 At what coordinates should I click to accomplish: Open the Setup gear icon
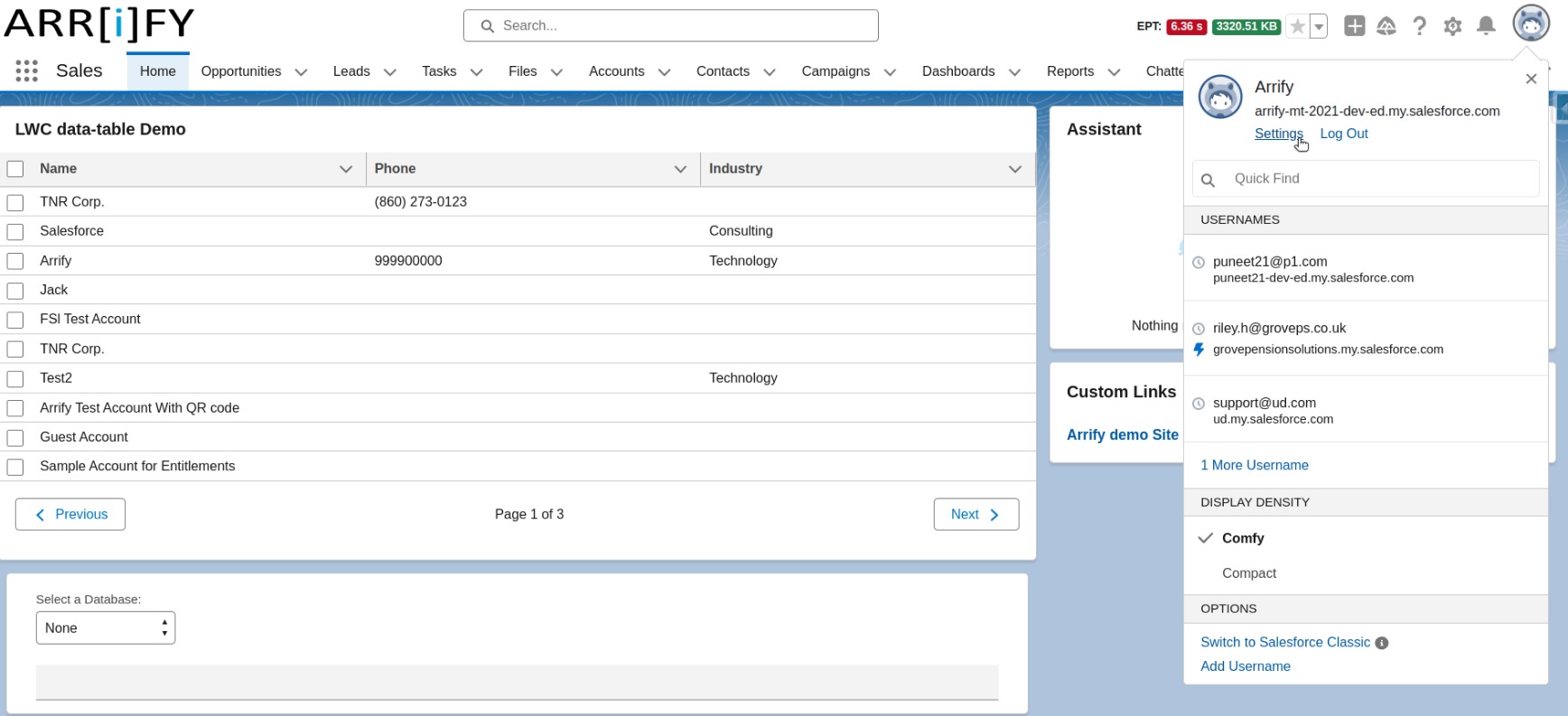(1452, 26)
